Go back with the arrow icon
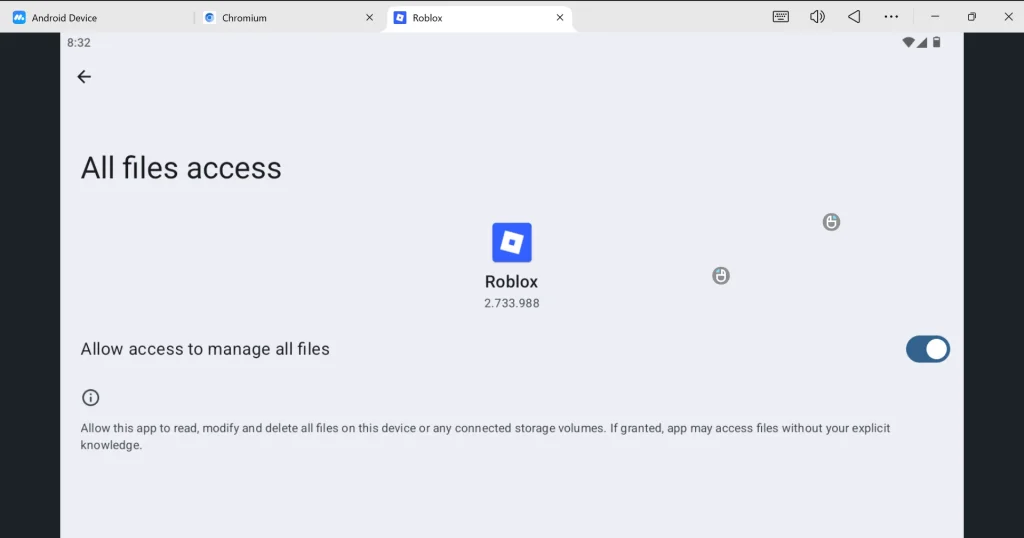Screen dimensions: 1024x538 [84, 77]
